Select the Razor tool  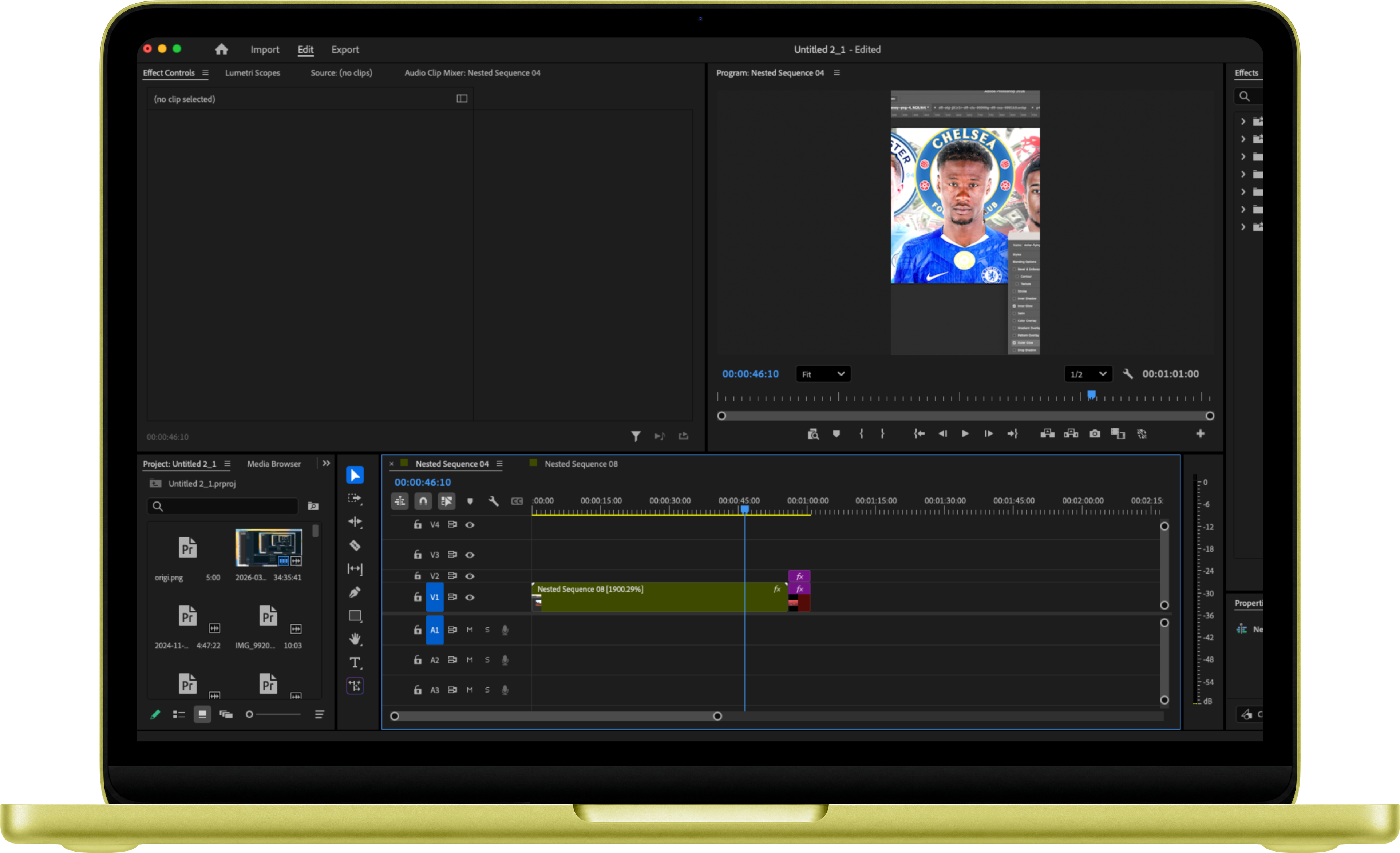pyautogui.click(x=355, y=546)
